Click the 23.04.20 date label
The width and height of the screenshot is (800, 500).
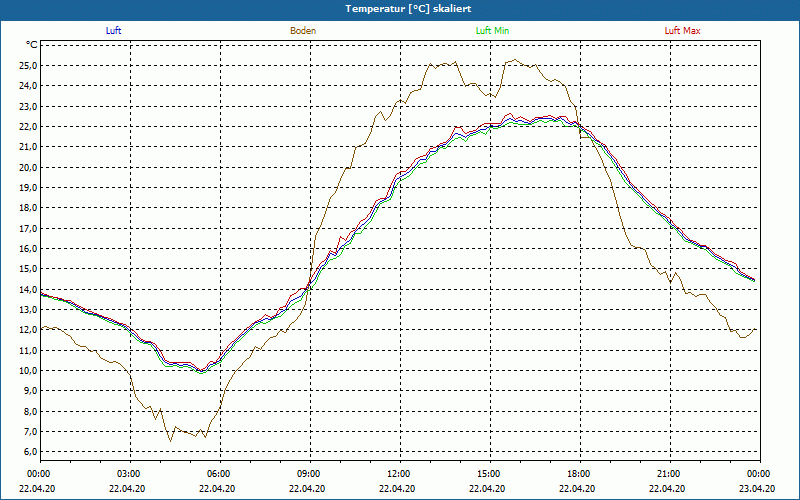pos(757,488)
